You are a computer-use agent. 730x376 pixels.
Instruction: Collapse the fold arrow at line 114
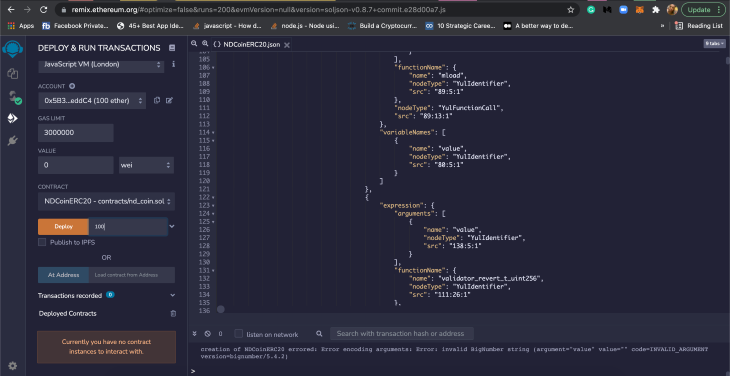tap(213, 133)
